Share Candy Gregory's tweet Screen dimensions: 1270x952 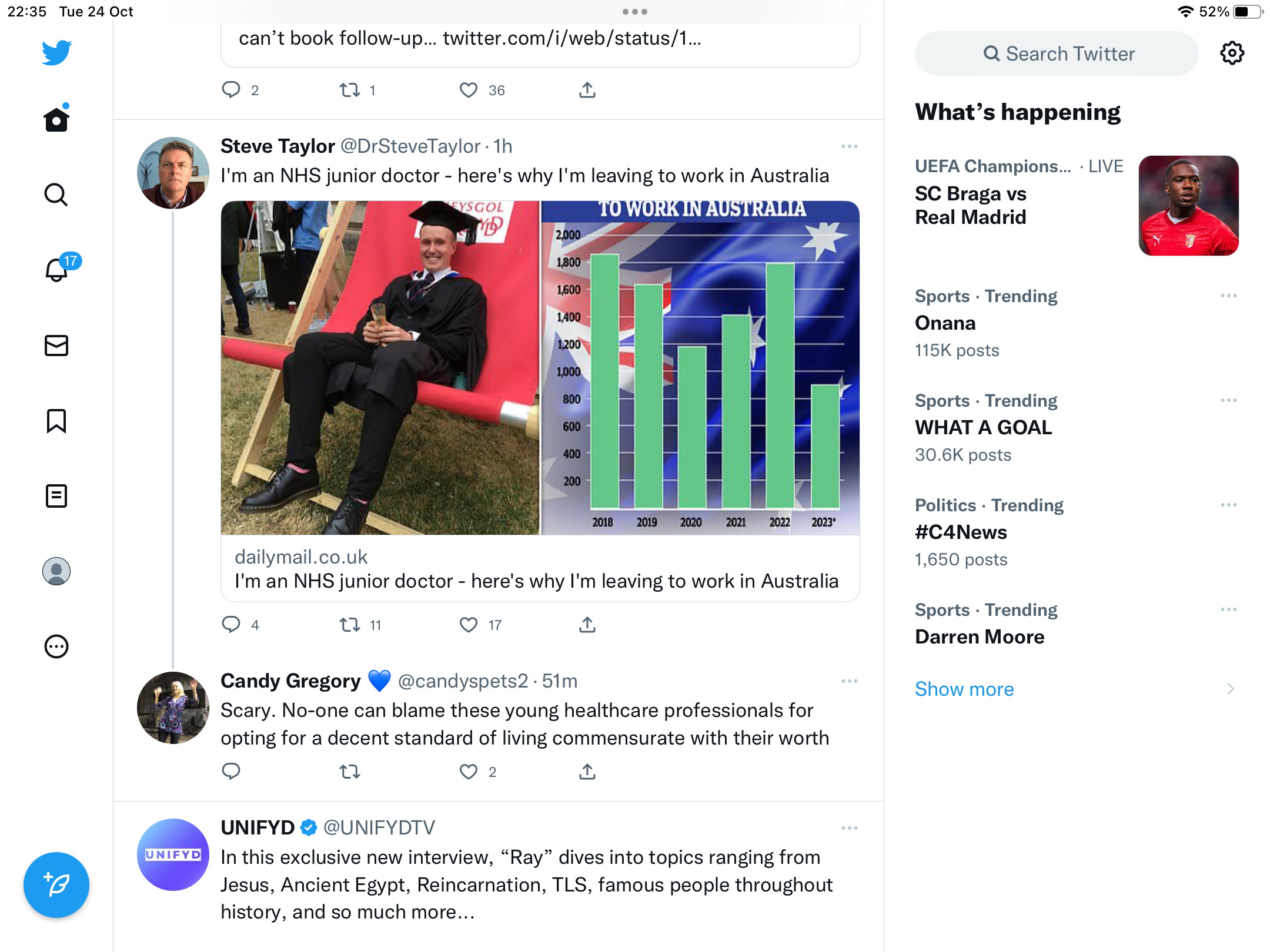tap(587, 771)
